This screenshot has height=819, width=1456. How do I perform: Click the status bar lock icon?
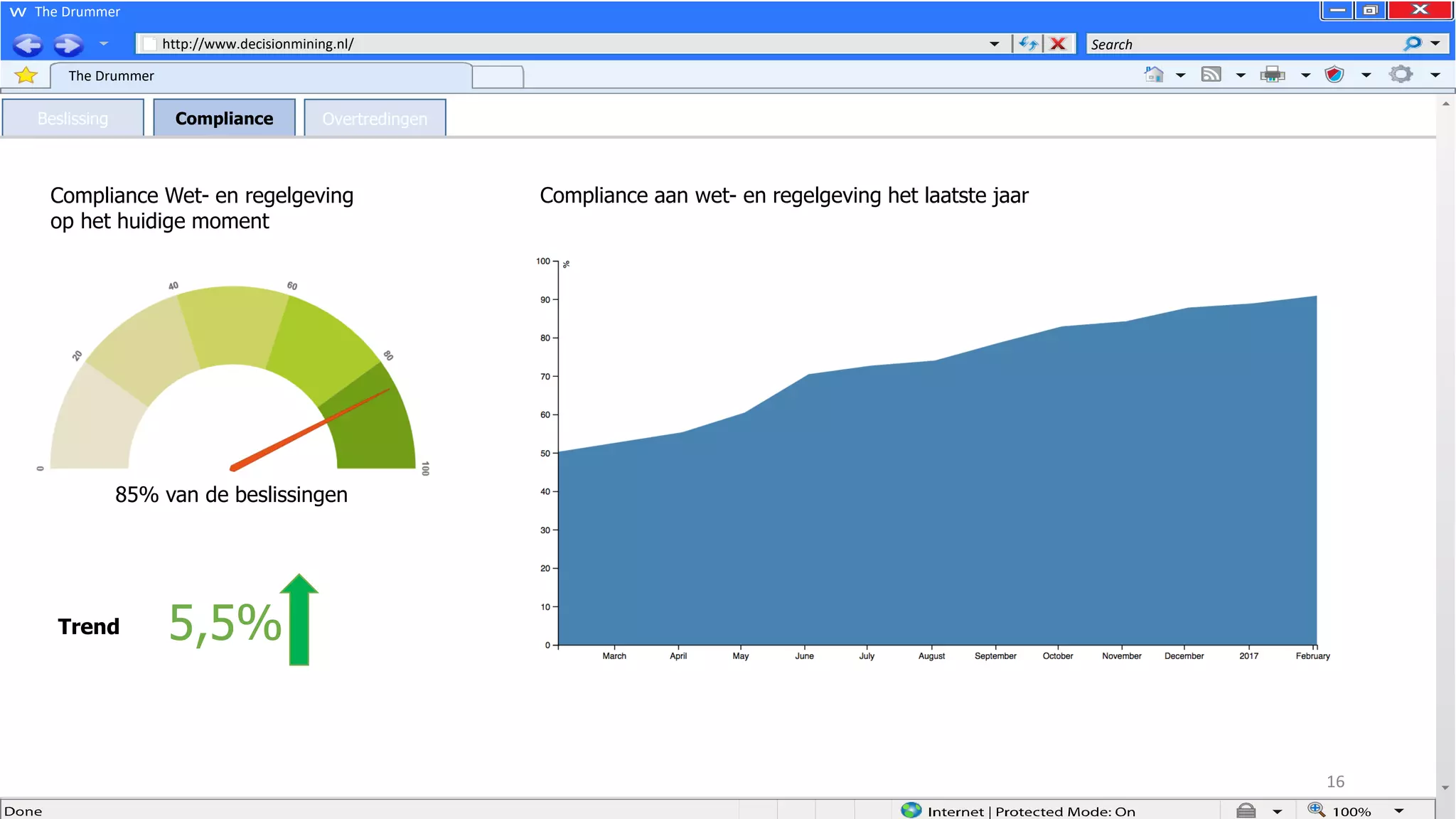(1246, 810)
